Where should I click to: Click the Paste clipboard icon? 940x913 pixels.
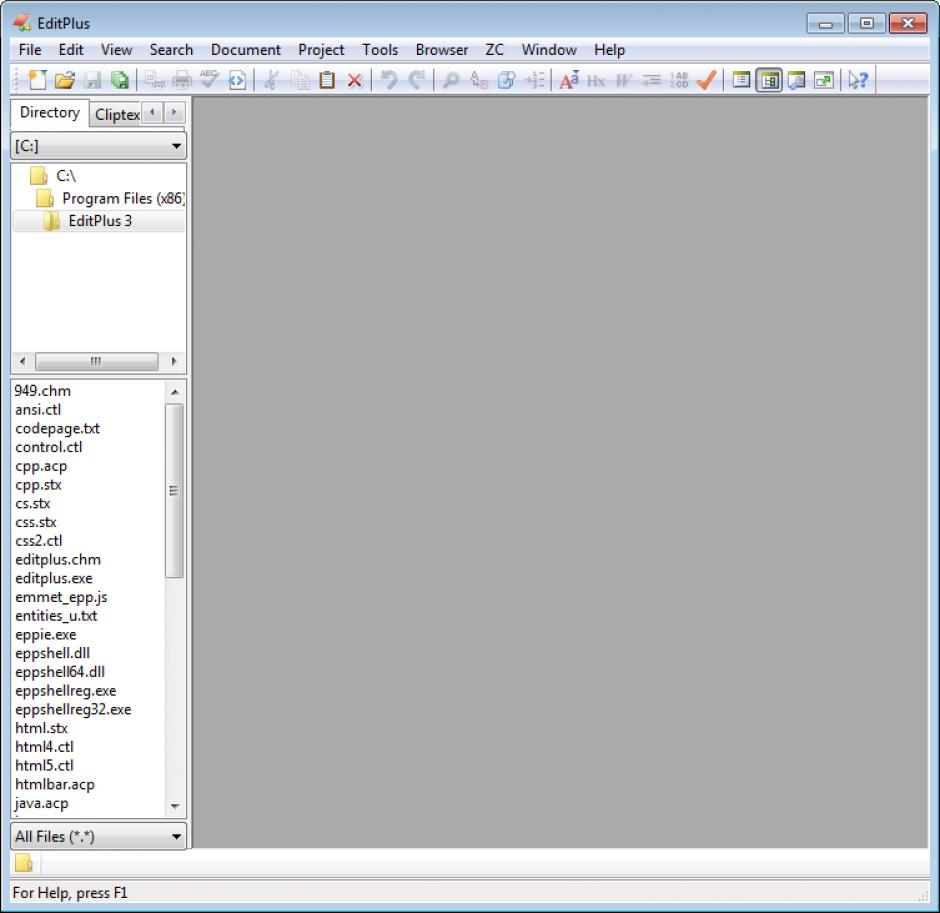(x=327, y=80)
